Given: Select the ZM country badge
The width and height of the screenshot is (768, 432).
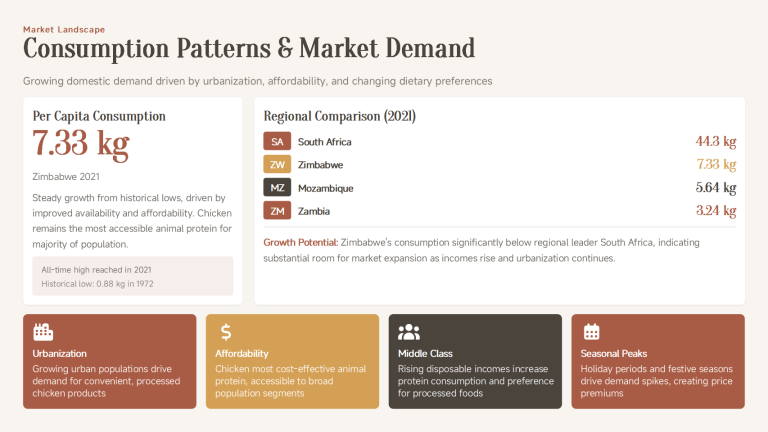Looking at the screenshot, I should pyautogui.click(x=277, y=211).
